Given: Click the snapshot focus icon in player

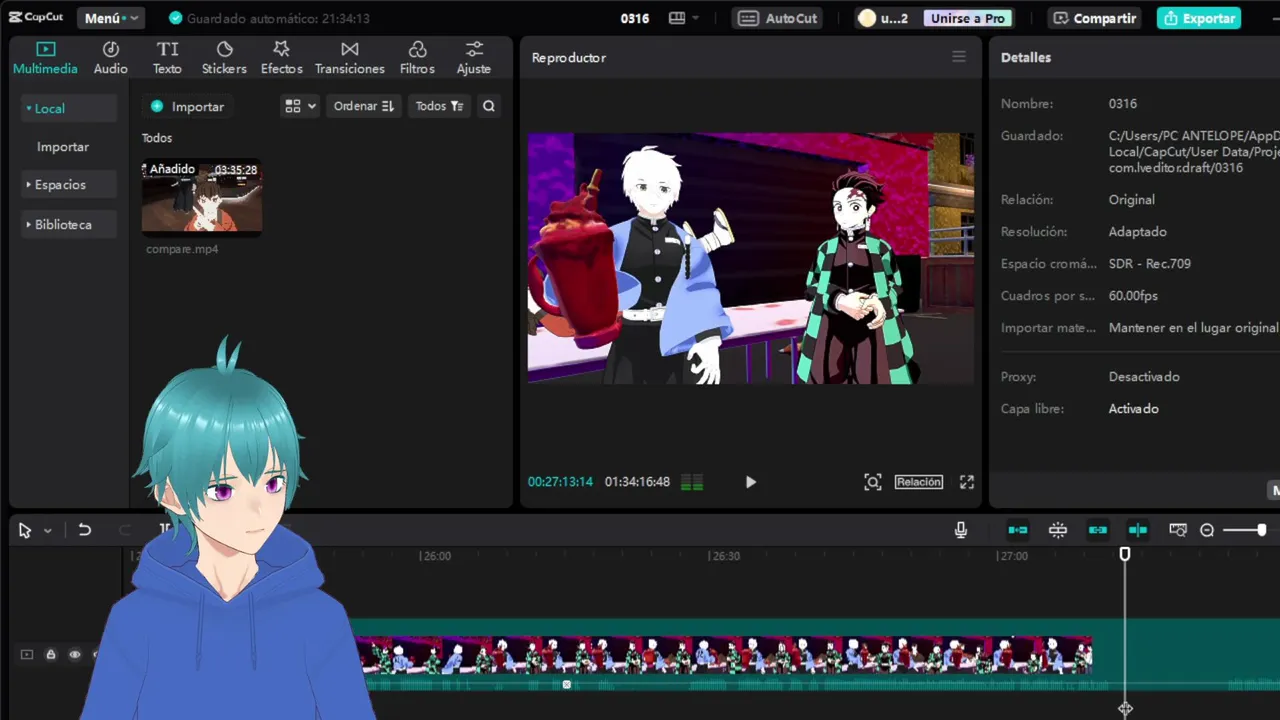Looking at the screenshot, I should (873, 482).
